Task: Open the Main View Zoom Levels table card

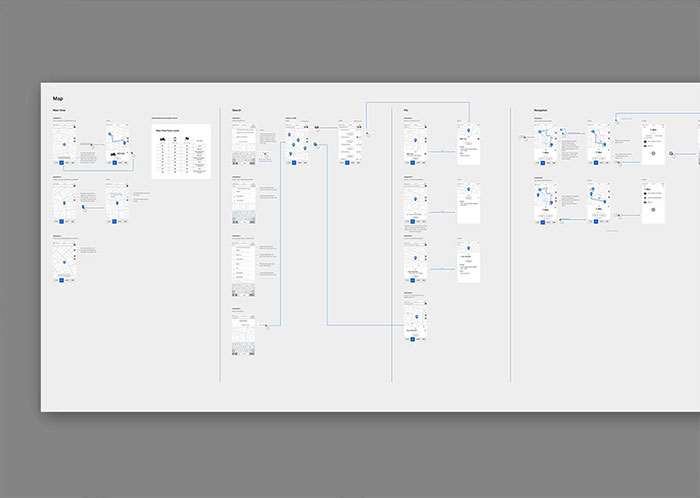Action: click(181, 151)
